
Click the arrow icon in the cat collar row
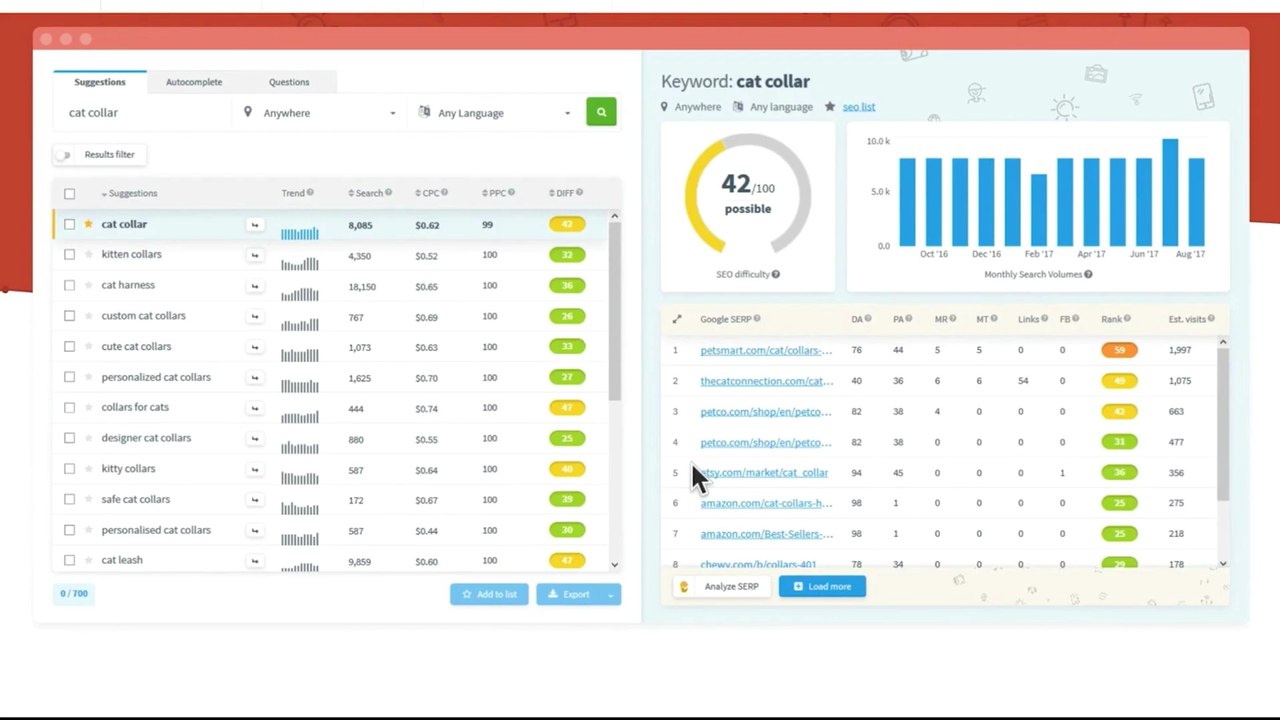coord(255,225)
